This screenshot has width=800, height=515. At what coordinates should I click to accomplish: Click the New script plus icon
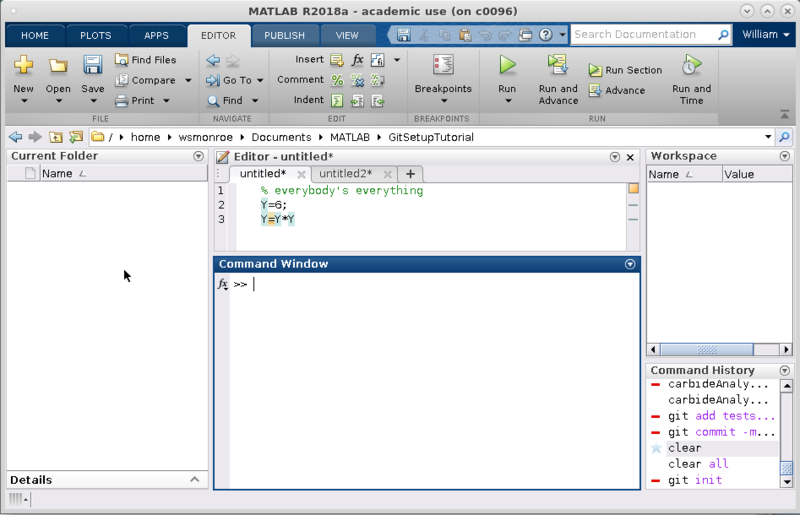tap(24, 66)
